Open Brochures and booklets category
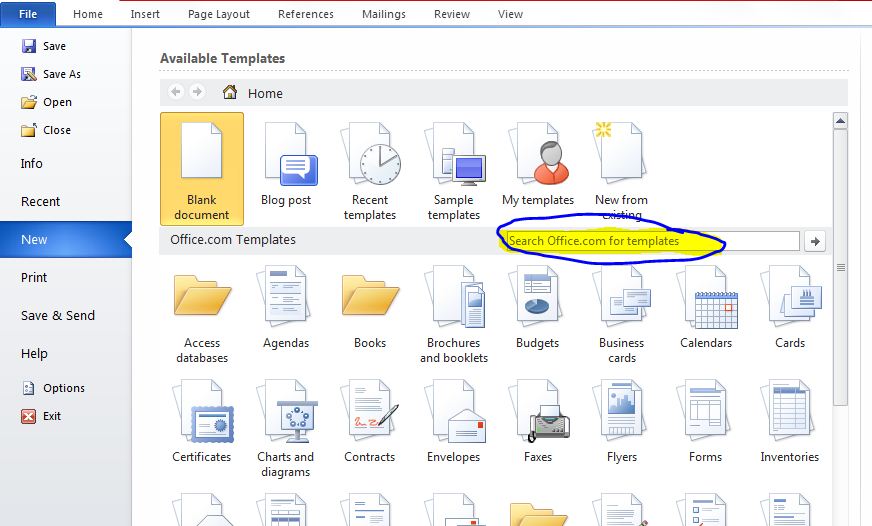 (x=454, y=315)
